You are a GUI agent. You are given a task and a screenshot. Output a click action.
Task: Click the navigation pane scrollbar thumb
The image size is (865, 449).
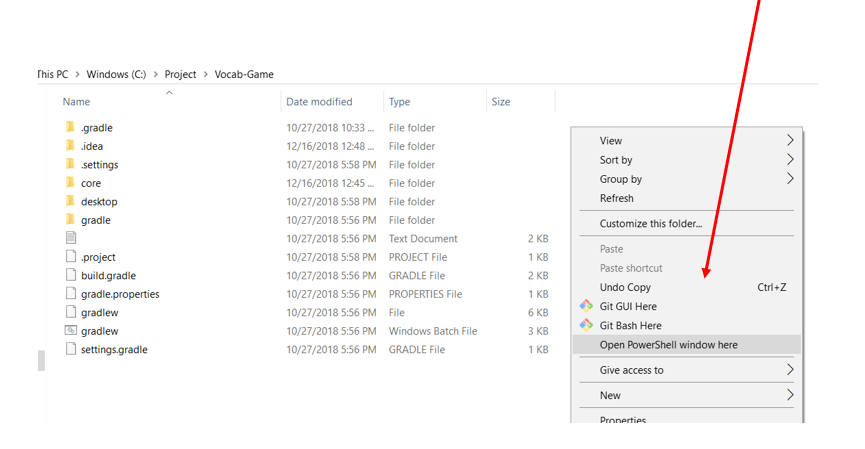(x=41, y=361)
